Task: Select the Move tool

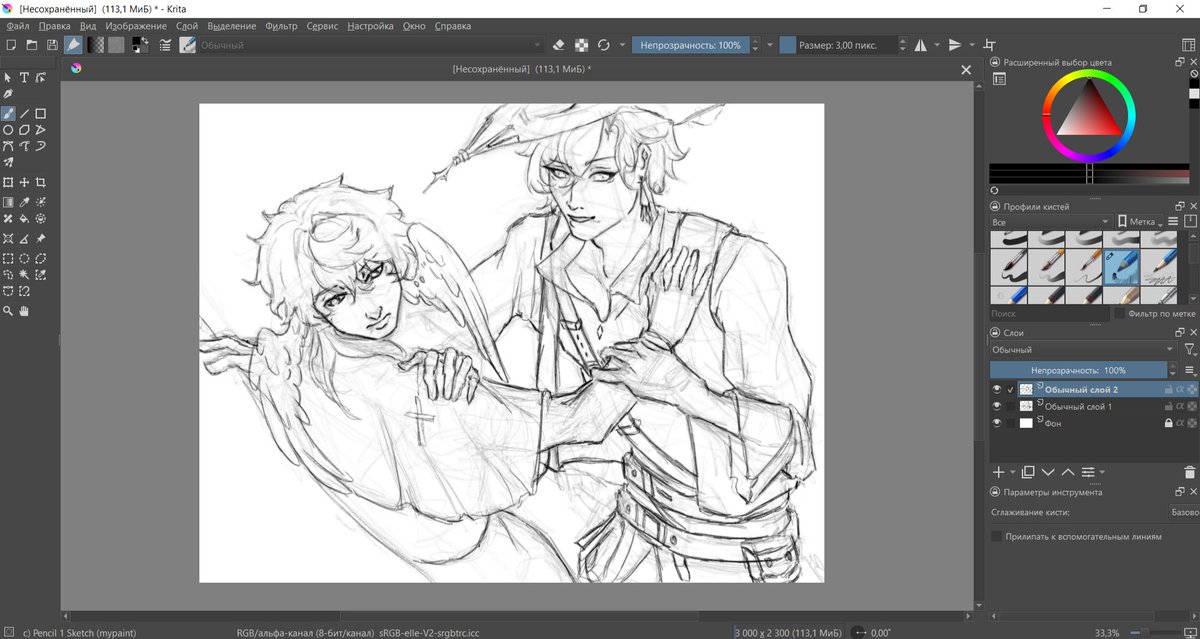Action: click(x=24, y=183)
